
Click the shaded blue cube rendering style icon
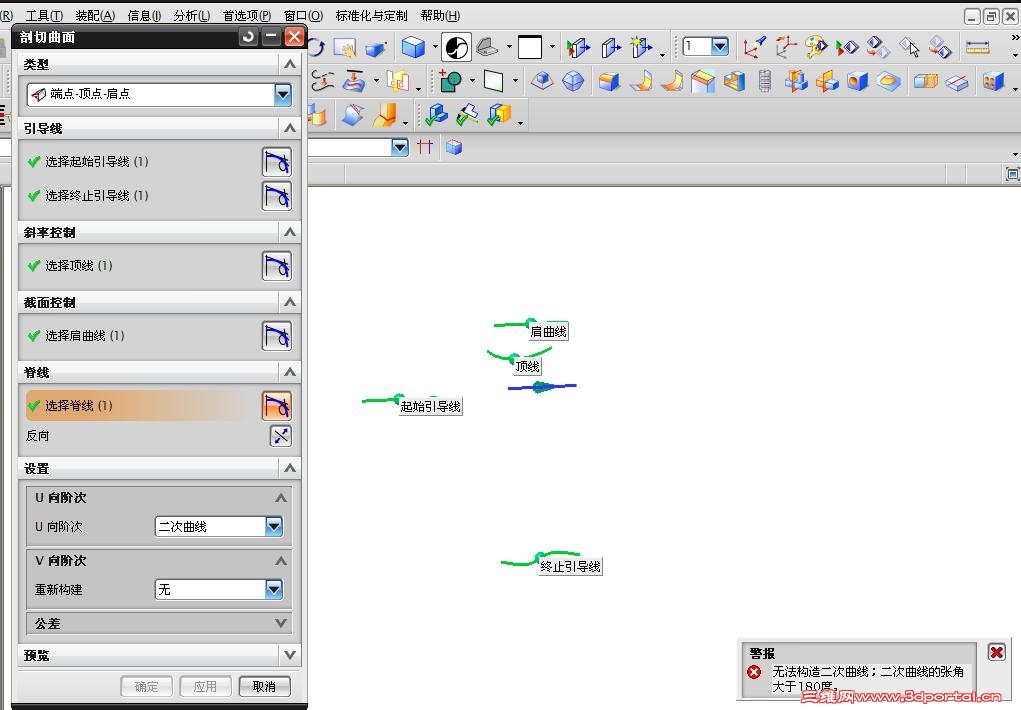(x=413, y=47)
